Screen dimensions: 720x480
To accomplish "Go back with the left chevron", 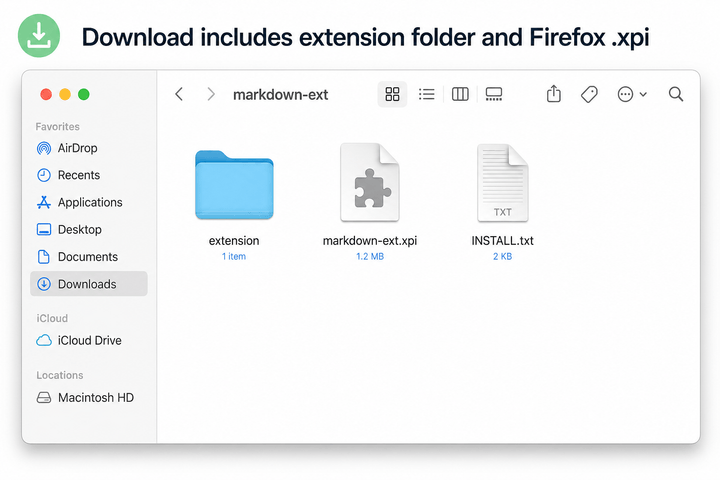I will [179, 94].
